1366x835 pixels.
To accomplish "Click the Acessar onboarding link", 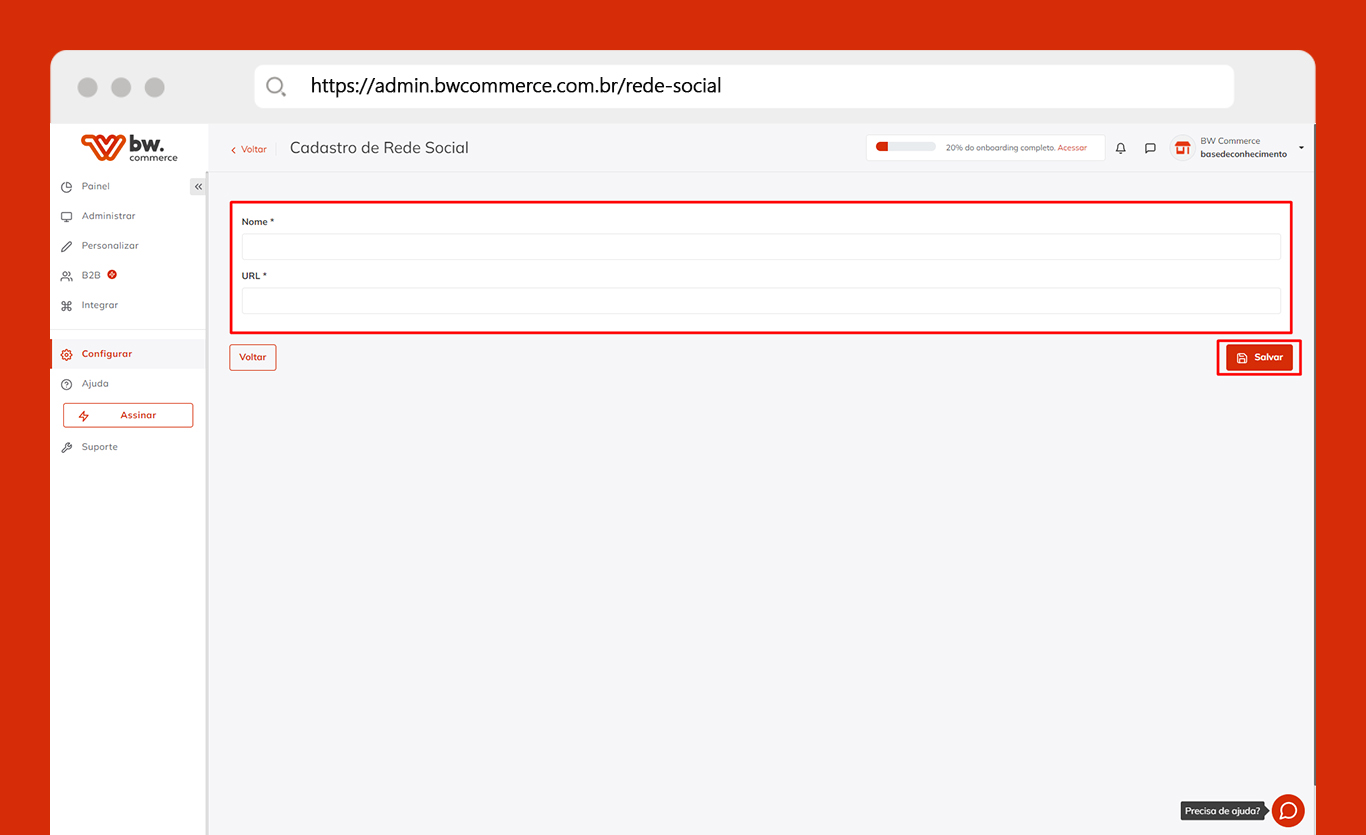I will 1072,148.
